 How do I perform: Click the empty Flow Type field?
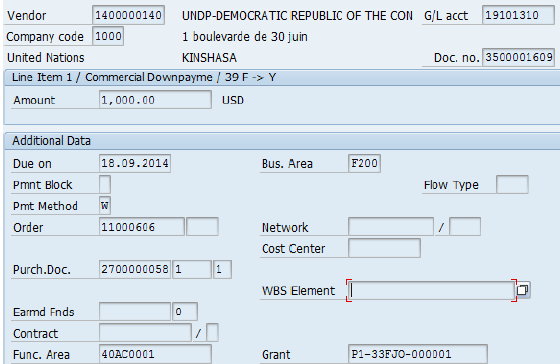(x=512, y=184)
